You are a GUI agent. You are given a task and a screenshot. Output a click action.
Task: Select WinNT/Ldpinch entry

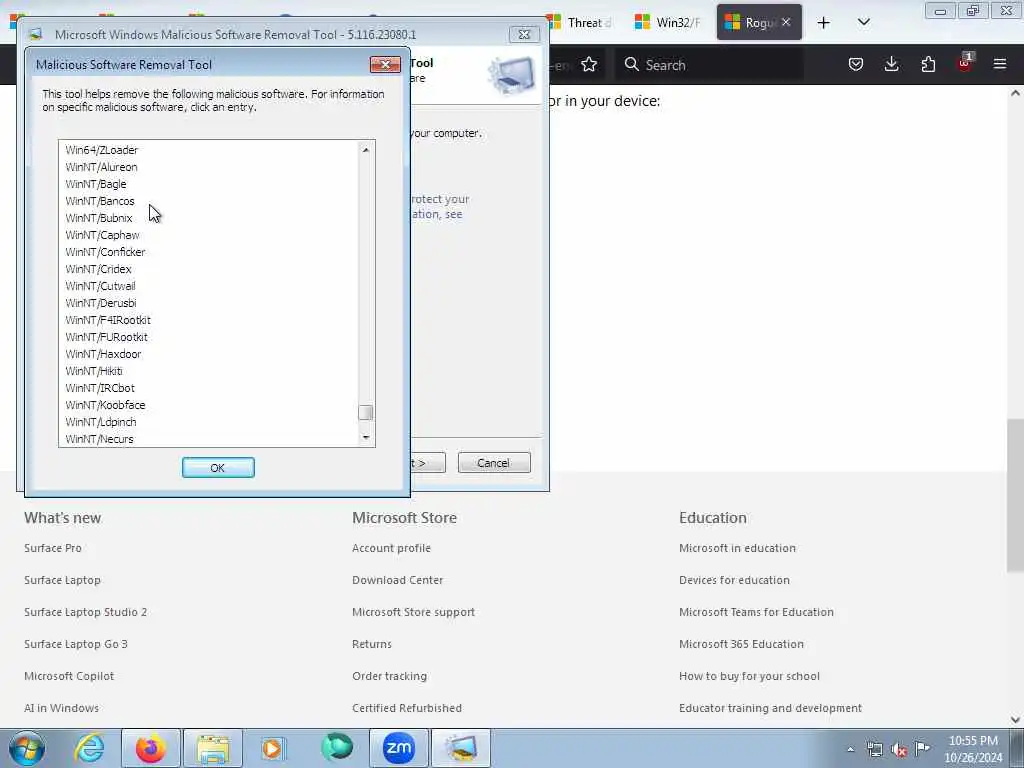101,422
